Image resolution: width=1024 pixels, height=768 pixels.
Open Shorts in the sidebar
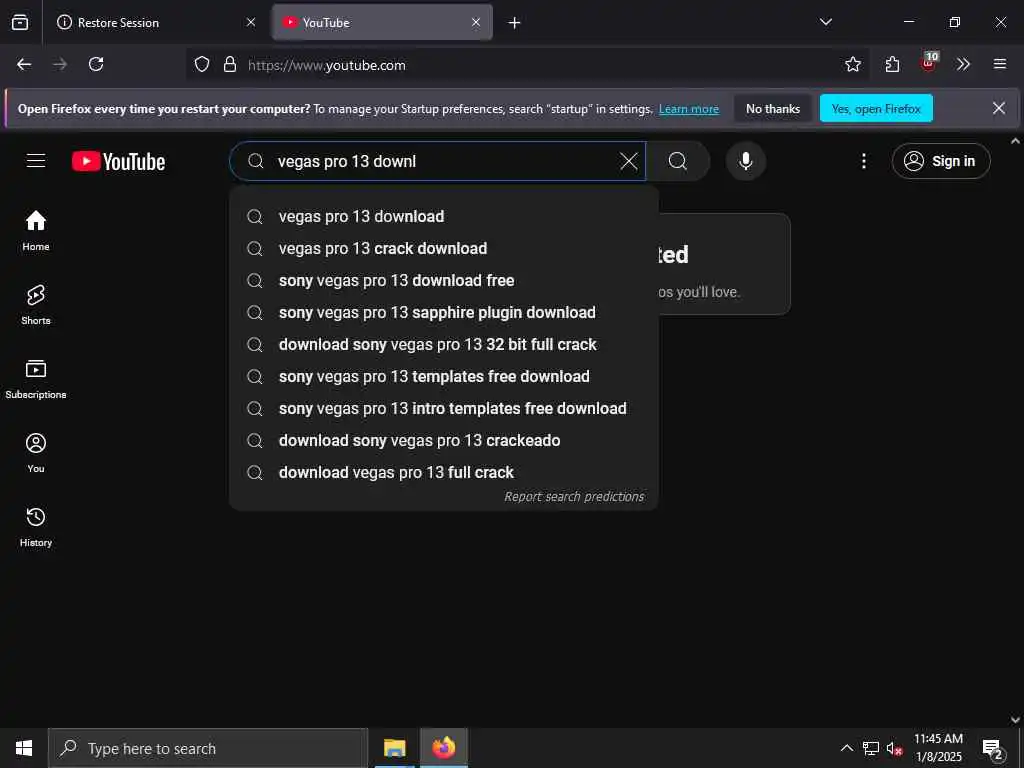coord(36,304)
